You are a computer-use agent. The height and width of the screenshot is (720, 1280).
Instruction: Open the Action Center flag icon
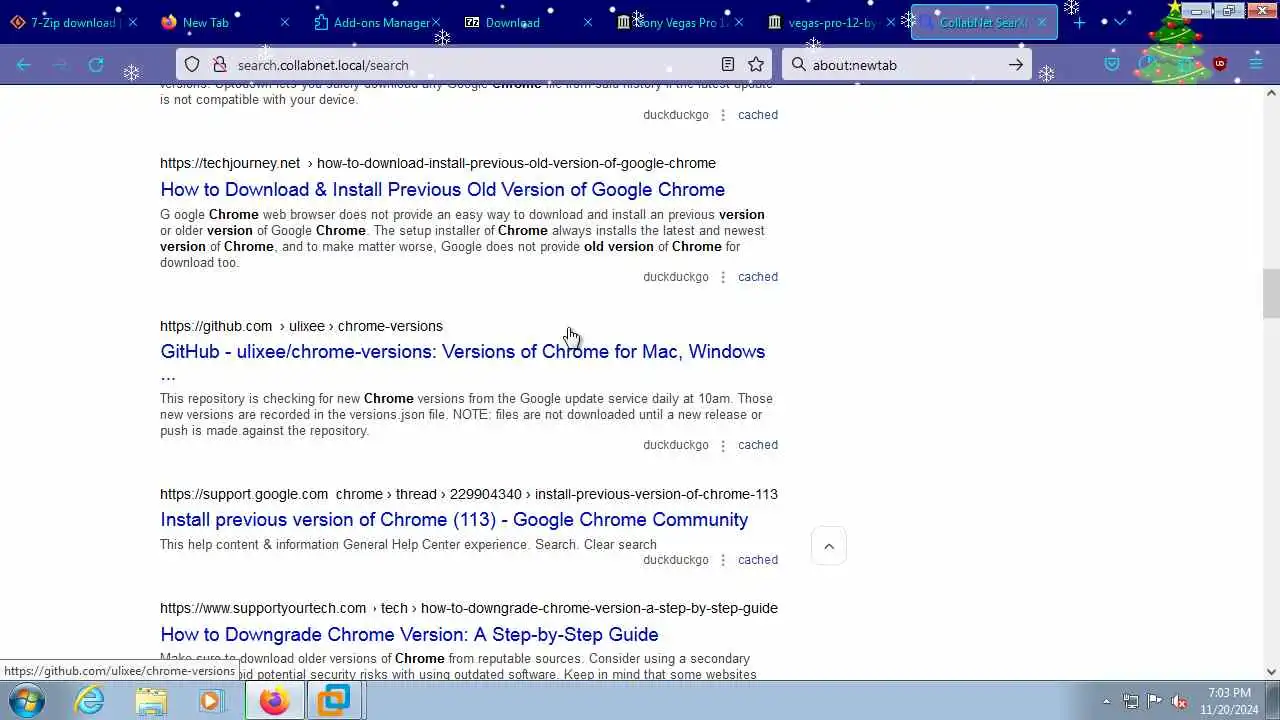pos(1155,702)
